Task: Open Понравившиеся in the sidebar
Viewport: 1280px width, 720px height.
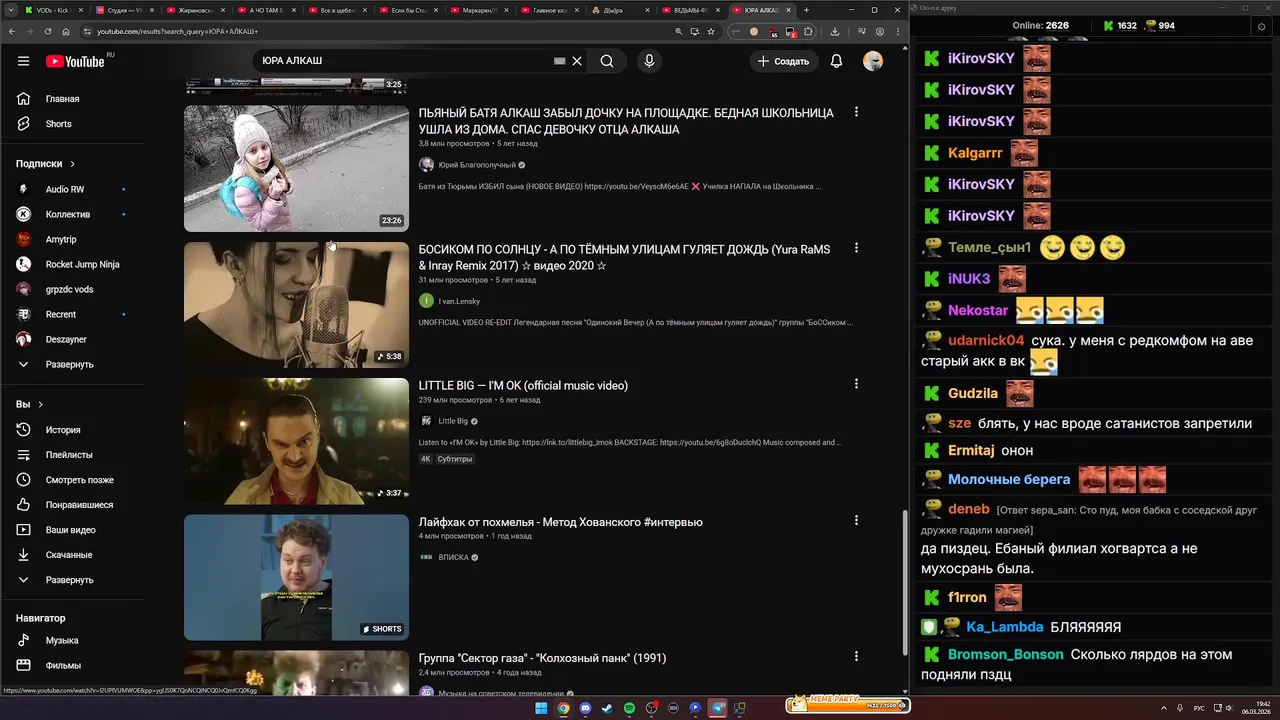Action: coord(78,505)
